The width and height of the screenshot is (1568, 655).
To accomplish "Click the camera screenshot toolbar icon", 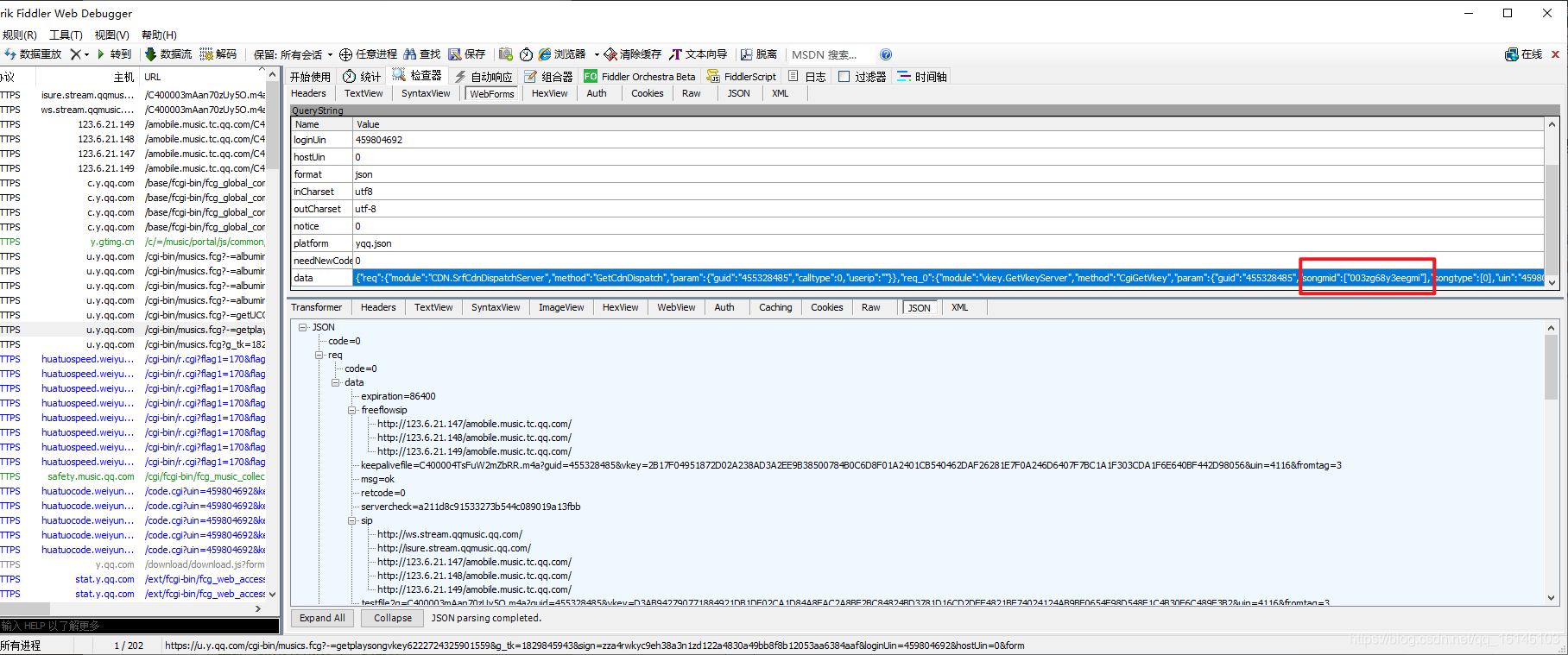I will [506, 54].
